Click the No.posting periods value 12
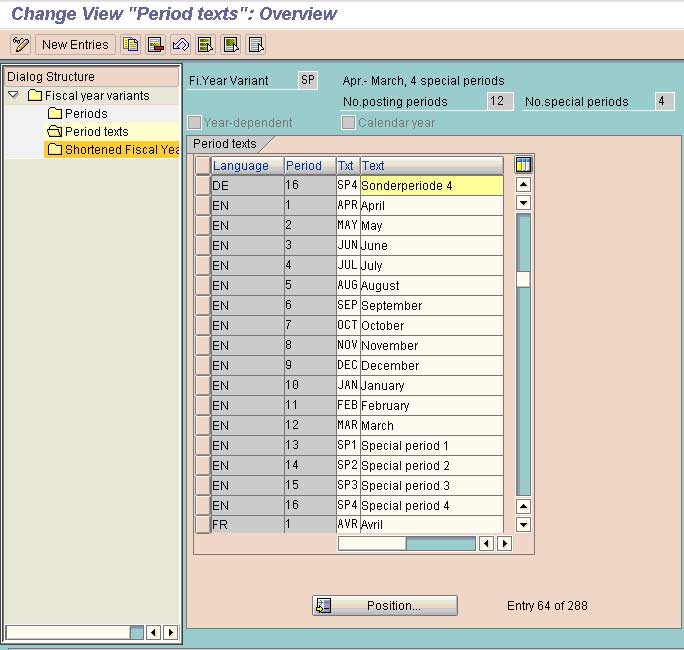The image size is (684, 650). pos(500,101)
